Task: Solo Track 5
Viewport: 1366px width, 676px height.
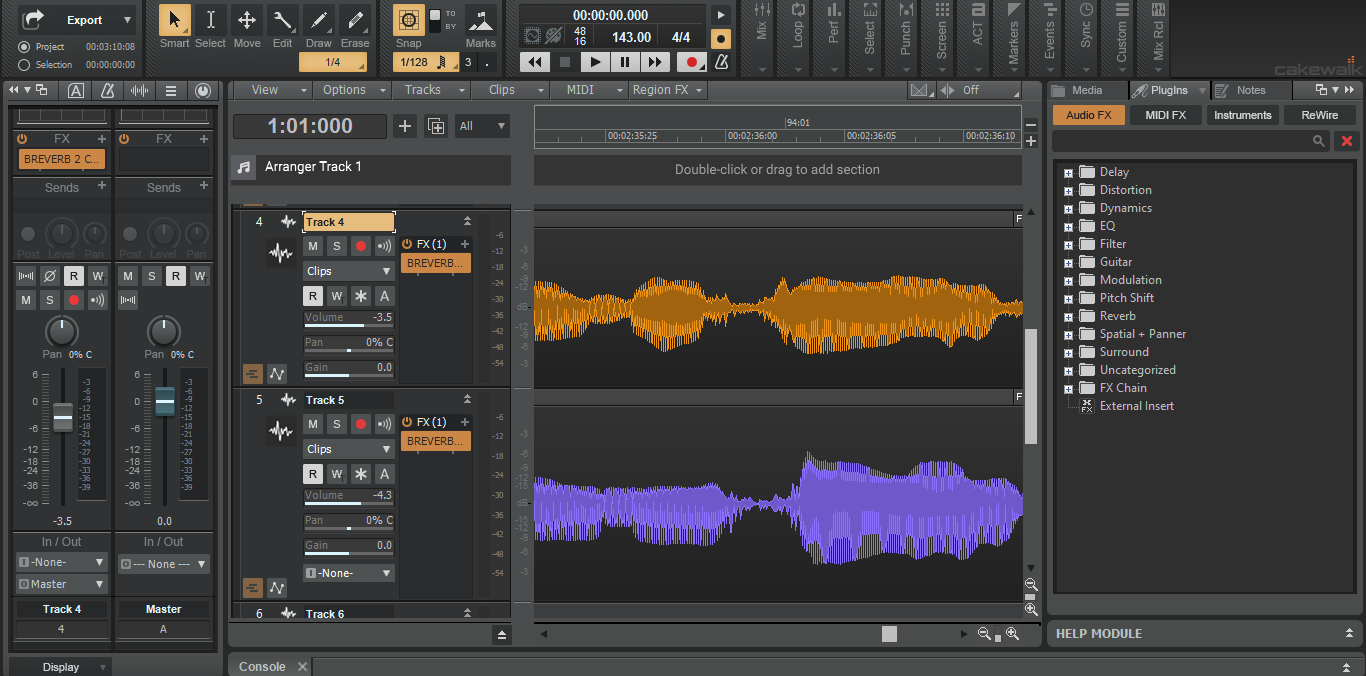Action: coord(337,424)
